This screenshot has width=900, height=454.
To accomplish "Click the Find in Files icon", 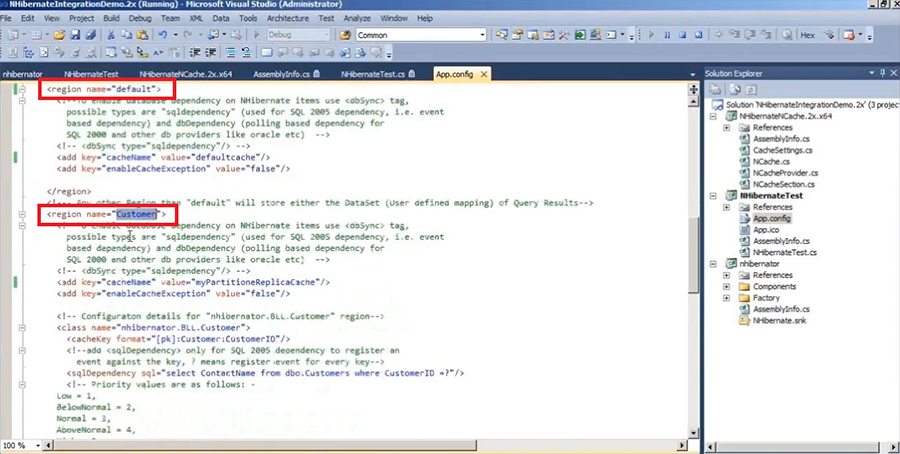I will (344, 35).
